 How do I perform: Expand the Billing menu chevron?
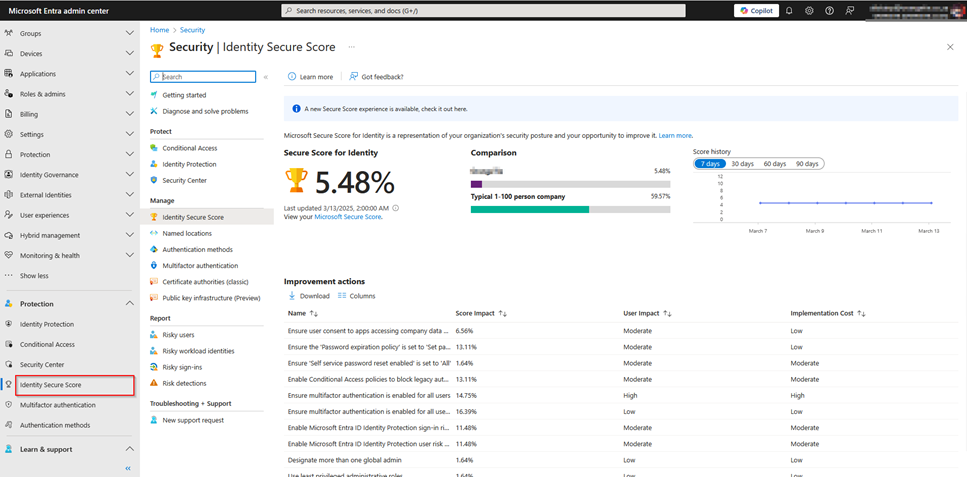click(130, 114)
